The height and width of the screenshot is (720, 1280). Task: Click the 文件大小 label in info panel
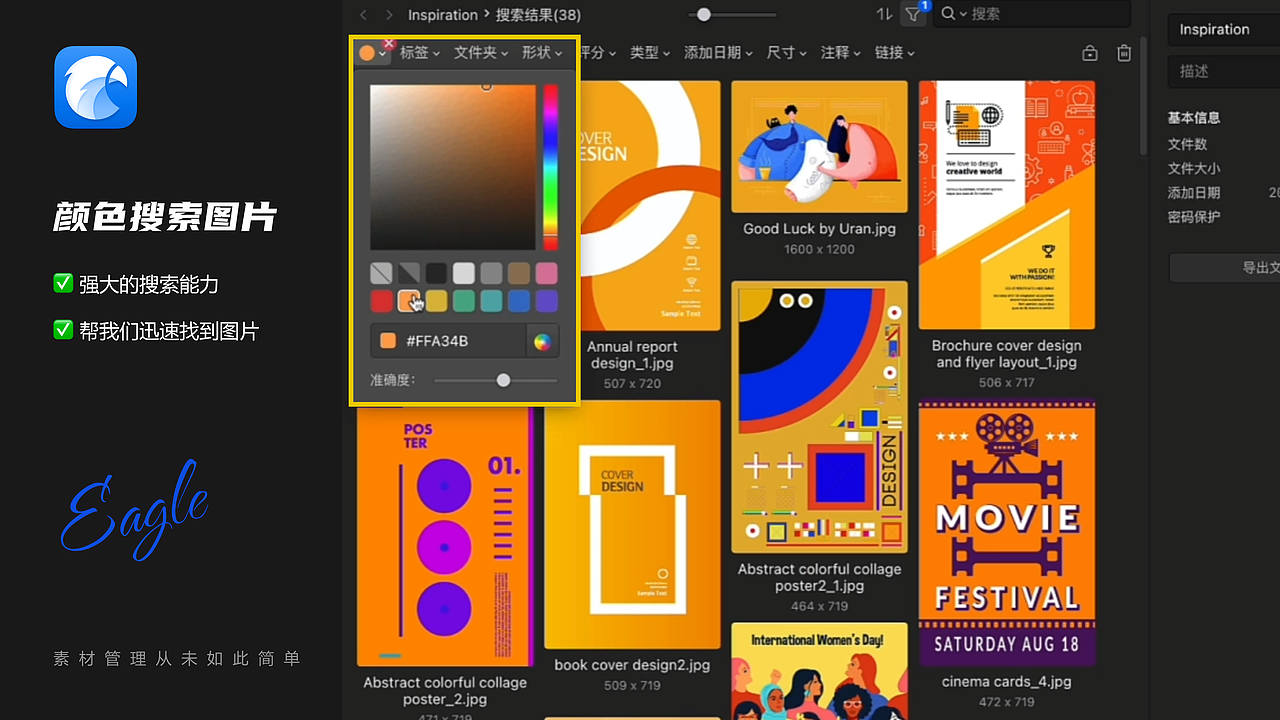[1194, 168]
